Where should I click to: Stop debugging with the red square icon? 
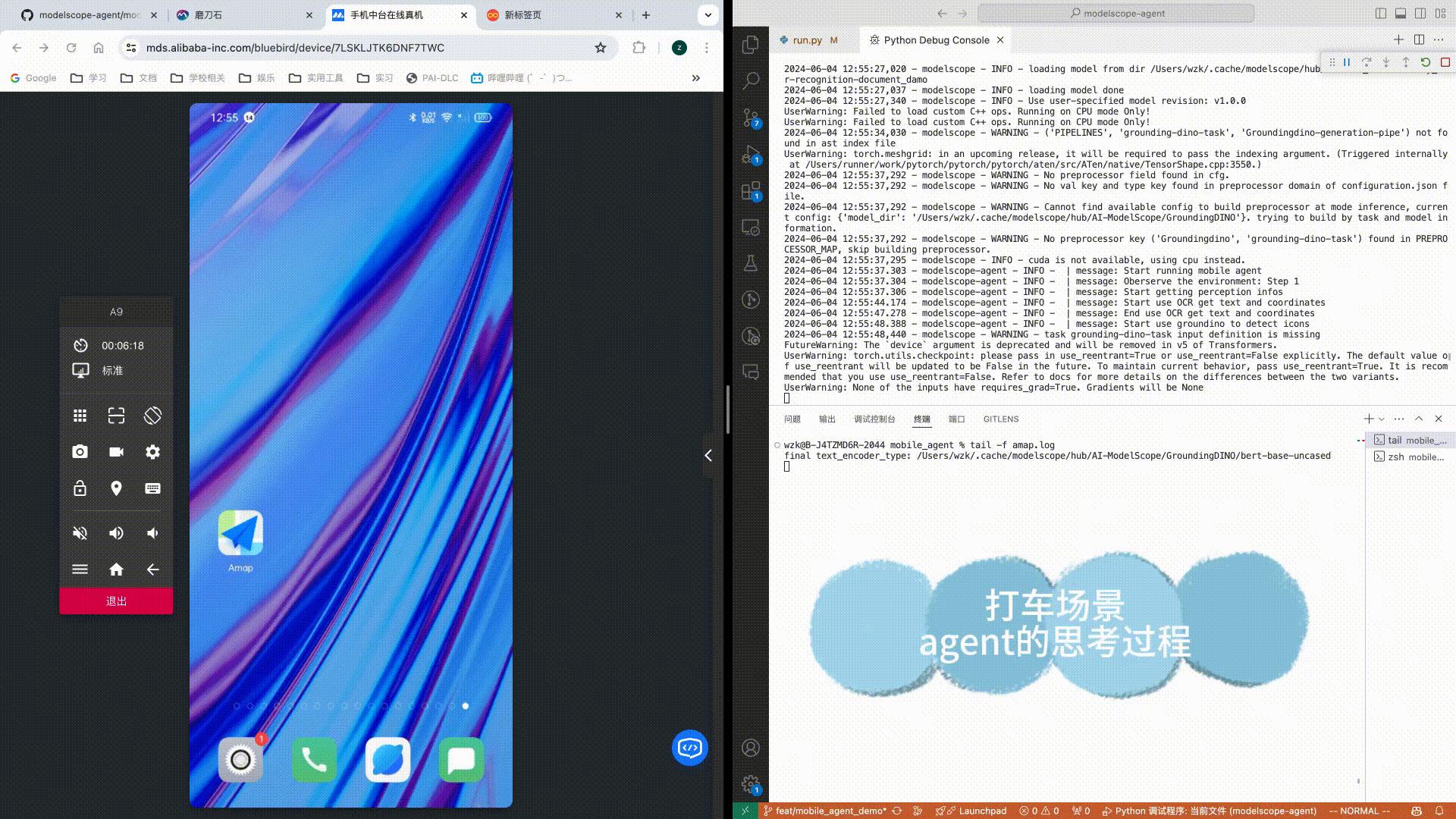click(x=1445, y=62)
